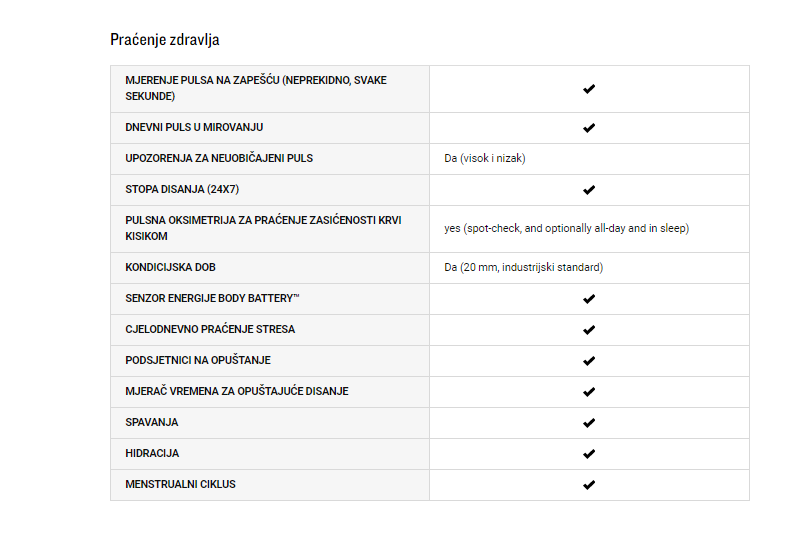The height and width of the screenshot is (533, 786).
Task: Select the Praćenje zdravlja heading
Action: pyautogui.click(x=165, y=40)
